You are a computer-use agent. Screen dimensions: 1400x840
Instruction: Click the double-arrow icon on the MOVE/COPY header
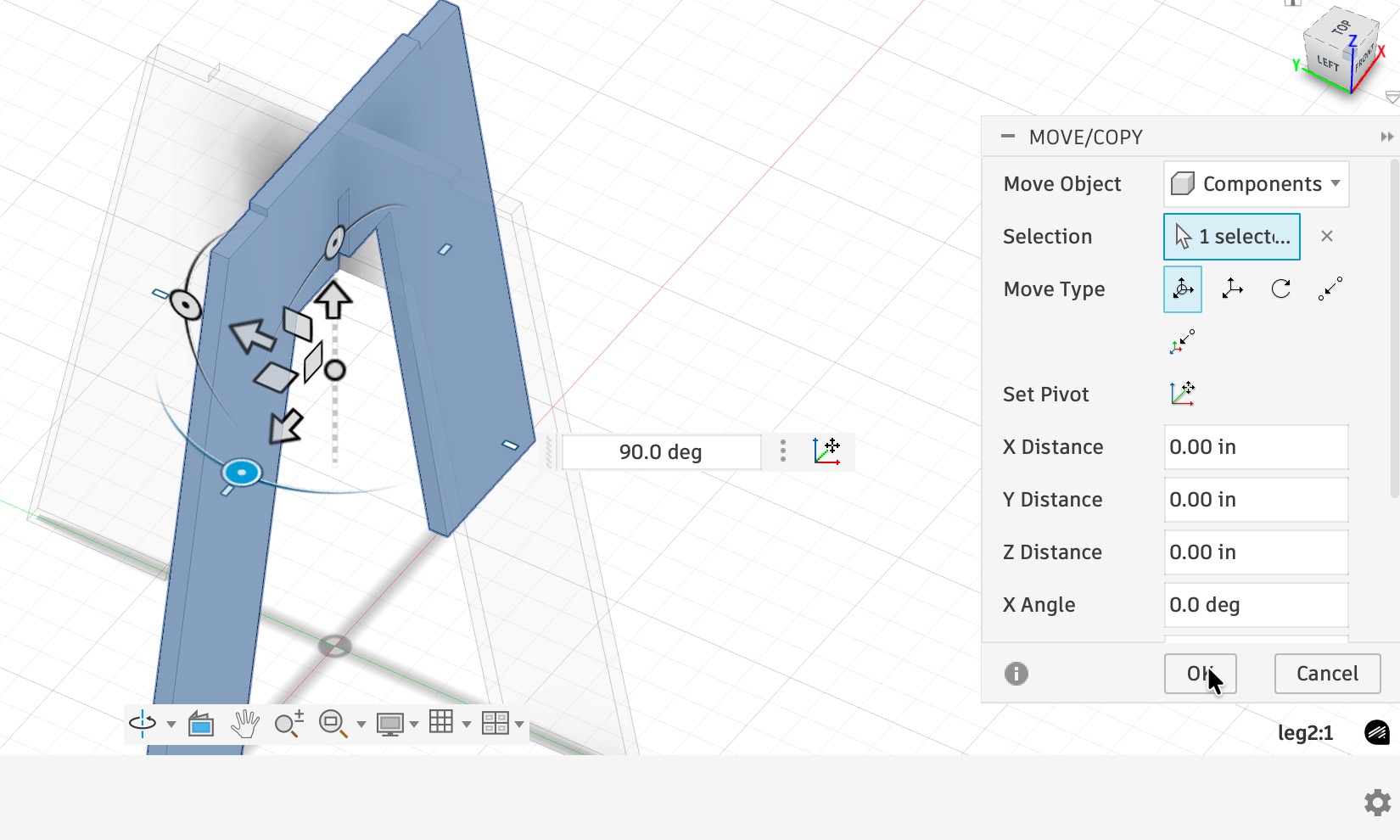(1387, 137)
